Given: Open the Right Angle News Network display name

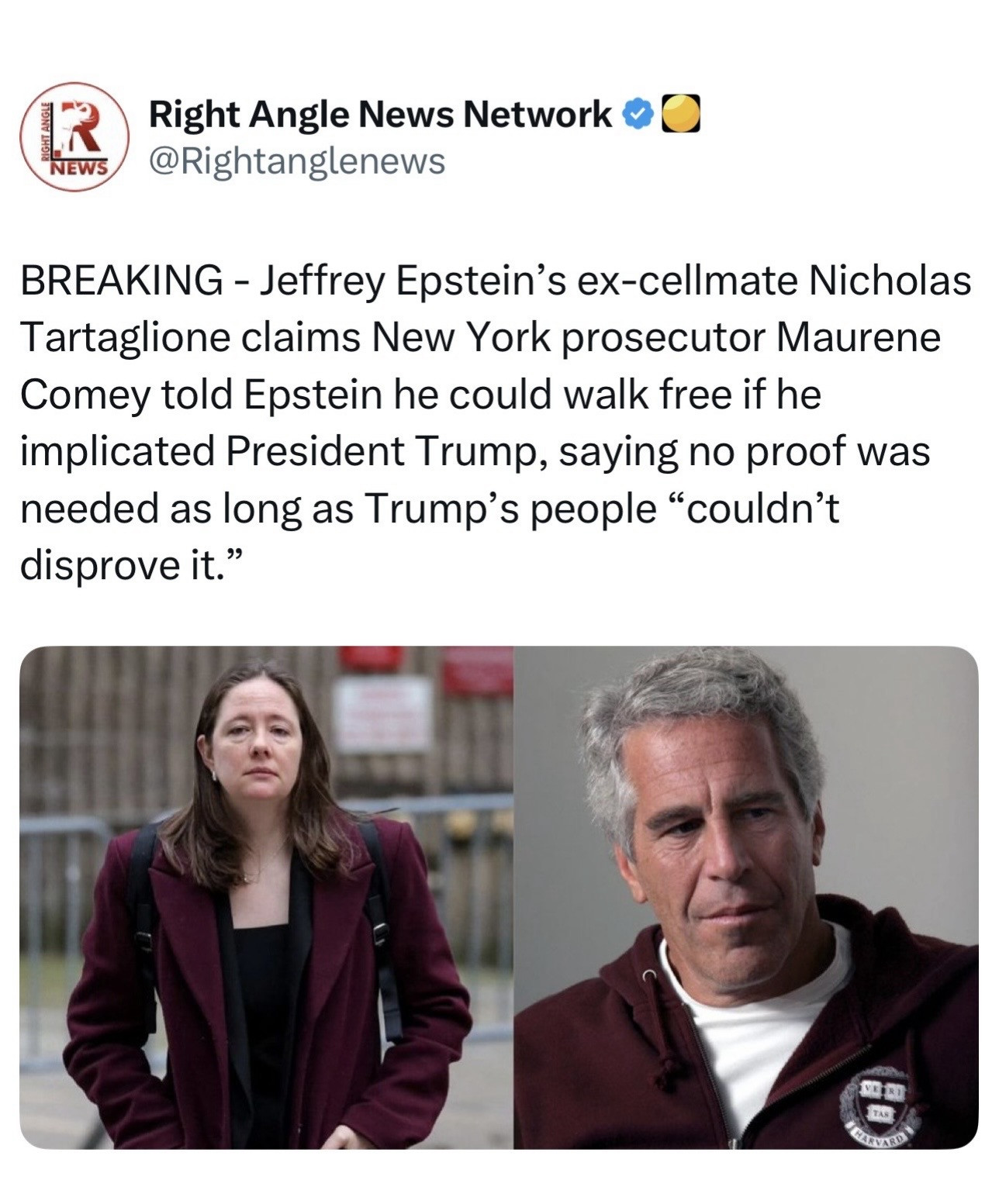Looking at the screenshot, I should [380, 115].
